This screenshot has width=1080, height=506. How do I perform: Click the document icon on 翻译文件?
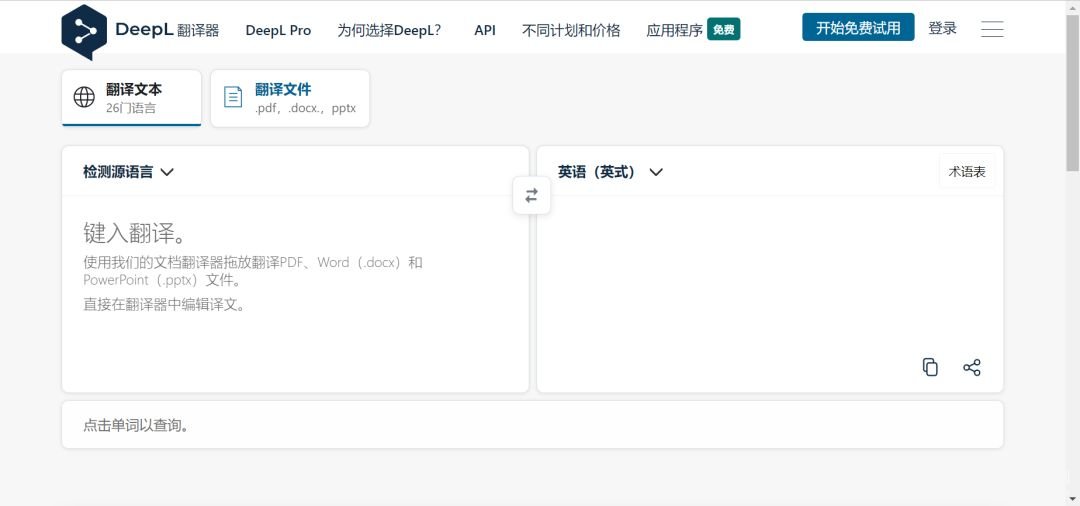pyautogui.click(x=233, y=97)
